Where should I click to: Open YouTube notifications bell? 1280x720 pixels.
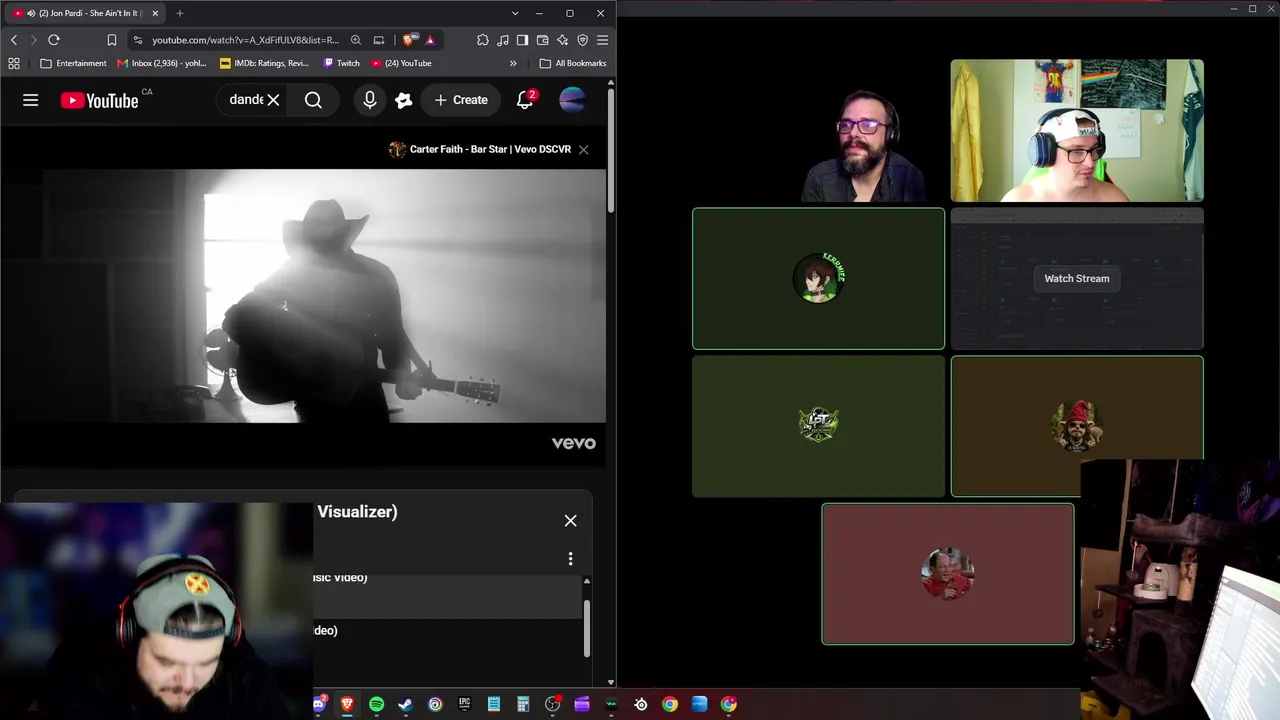(x=525, y=100)
